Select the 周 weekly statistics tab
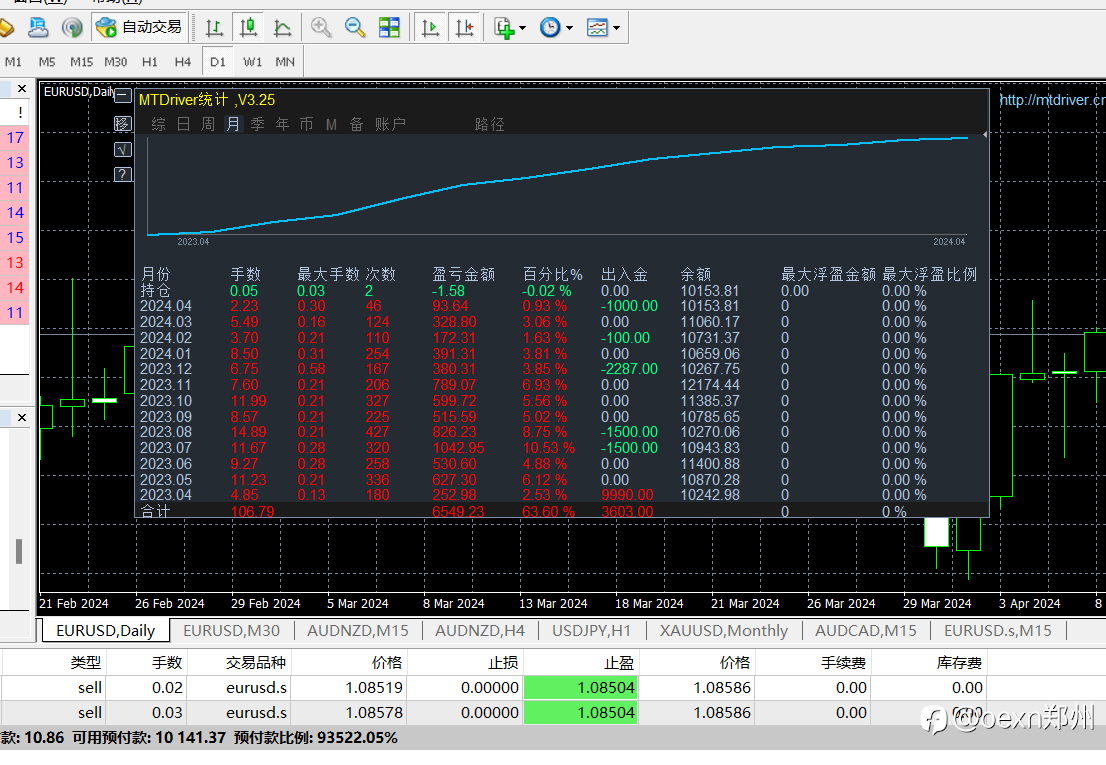The image size is (1106, 765). [x=208, y=124]
